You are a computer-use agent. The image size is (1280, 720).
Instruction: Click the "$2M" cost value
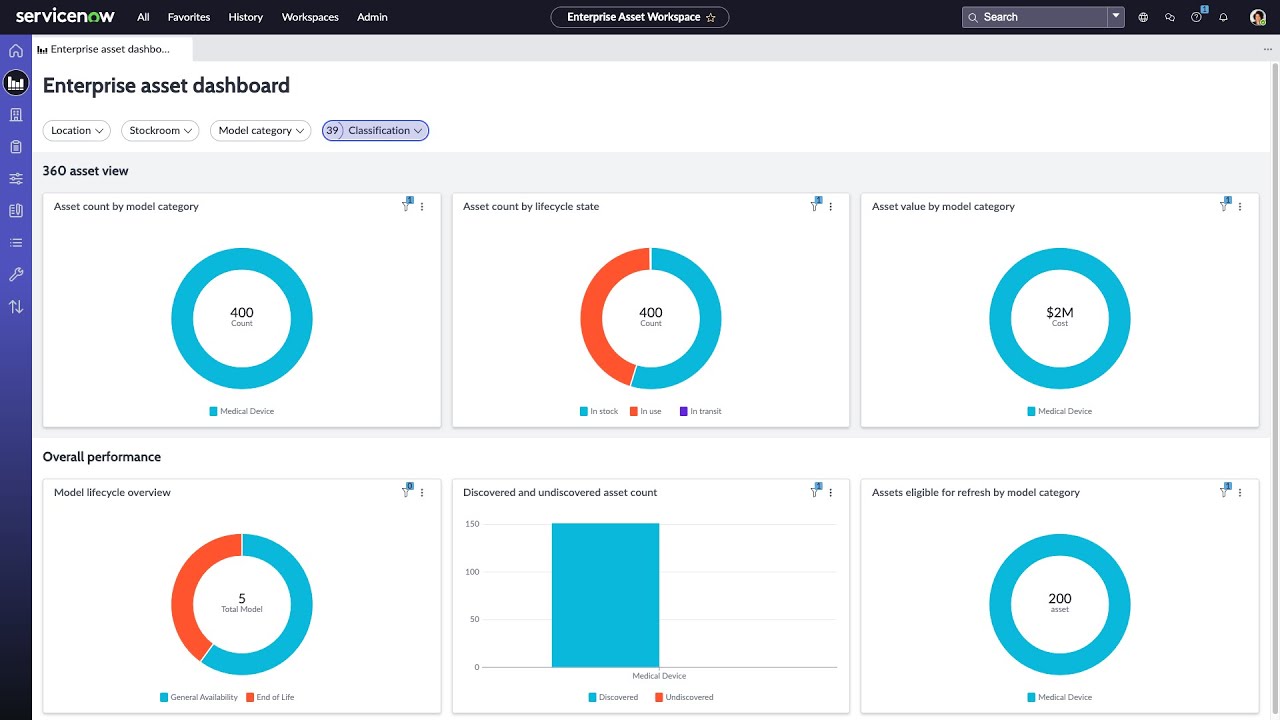(x=1060, y=312)
